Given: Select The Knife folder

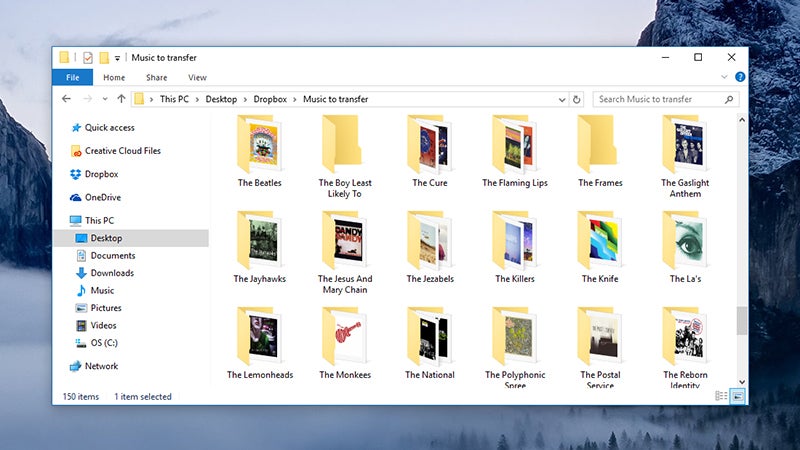Looking at the screenshot, I should coord(600,247).
